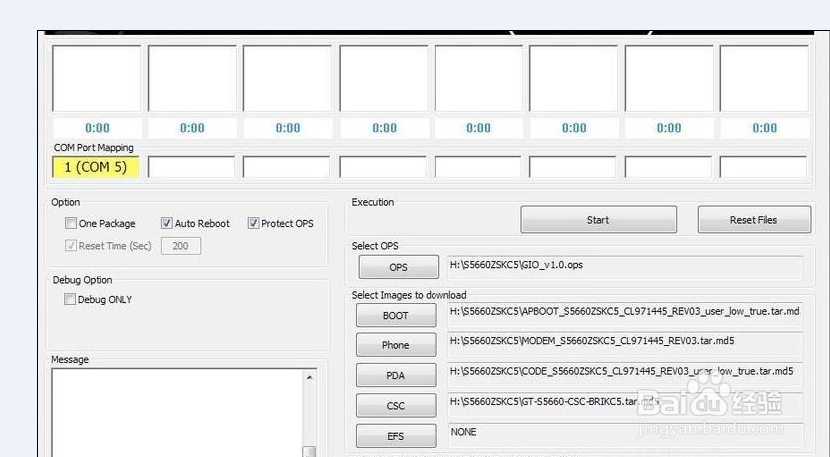This screenshot has width=830, height=457.
Task: Click the OPS path field GIO_v1.0.ops
Action: pos(625,268)
